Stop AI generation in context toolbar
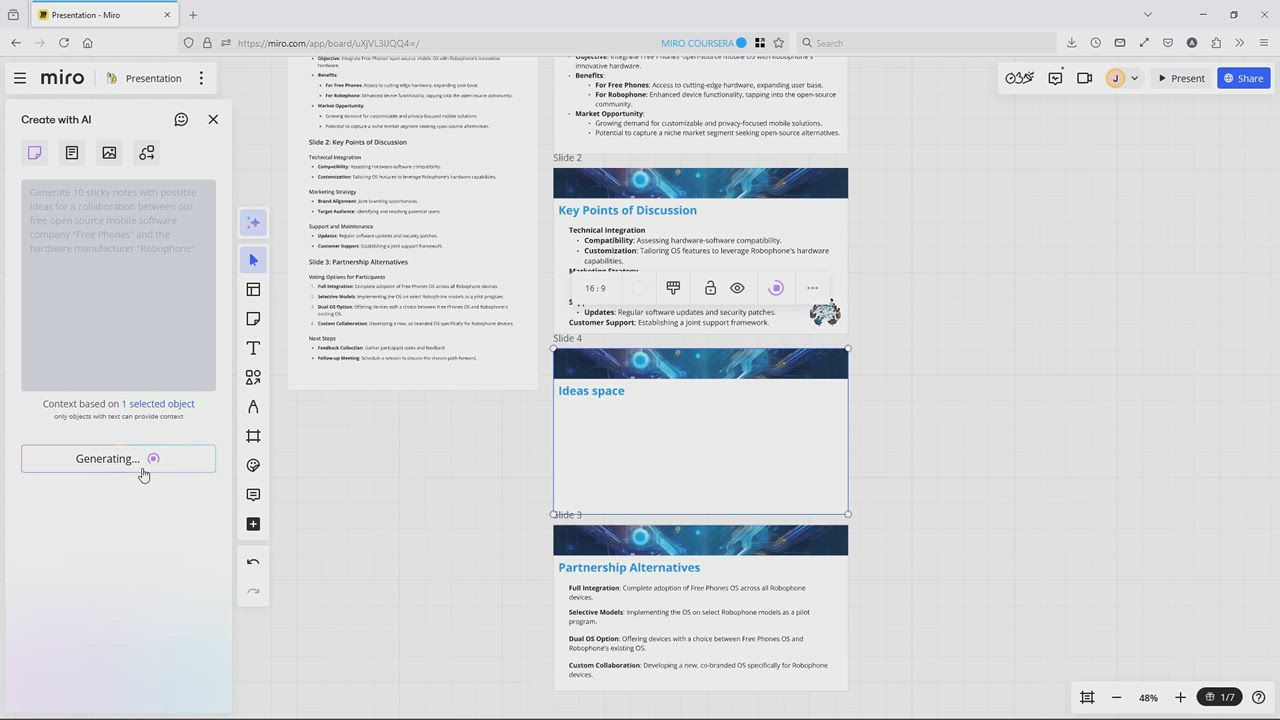Image resolution: width=1280 pixels, height=720 pixels. (776, 288)
